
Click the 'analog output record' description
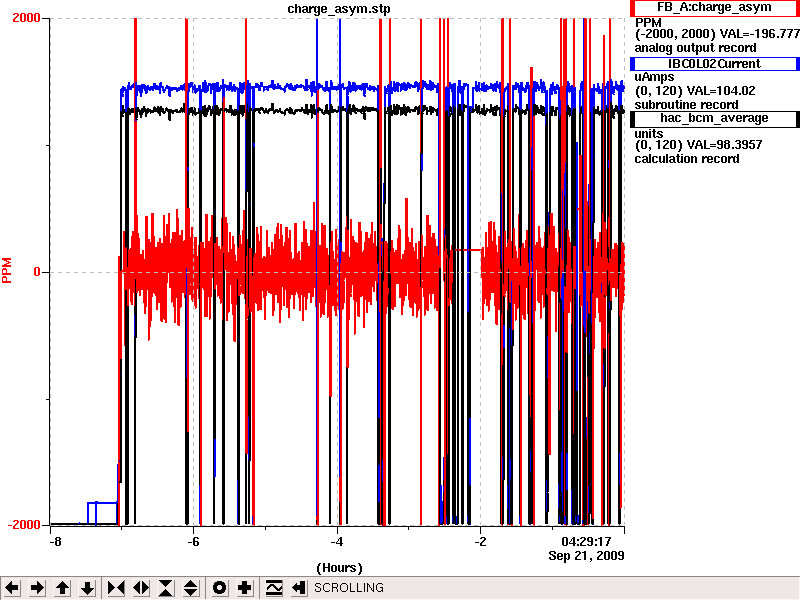click(695, 48)
